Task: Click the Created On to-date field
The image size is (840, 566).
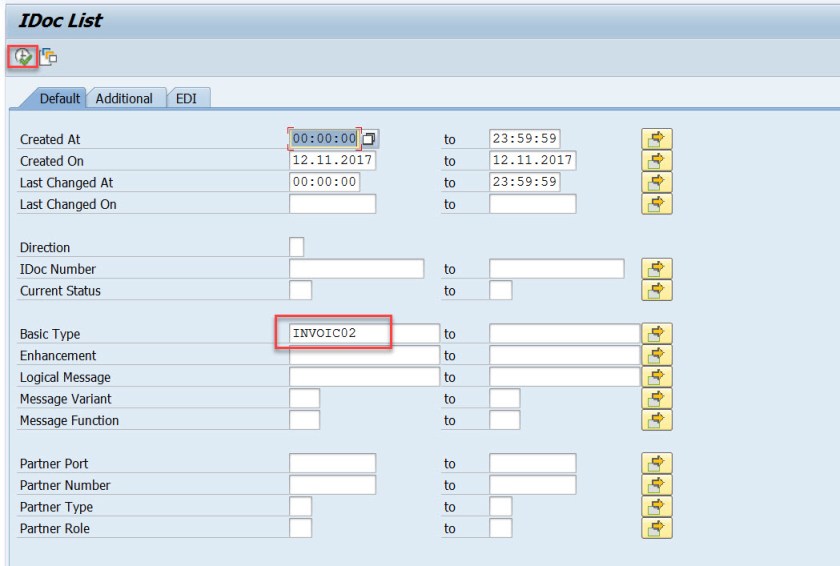Action: (532, 160)
